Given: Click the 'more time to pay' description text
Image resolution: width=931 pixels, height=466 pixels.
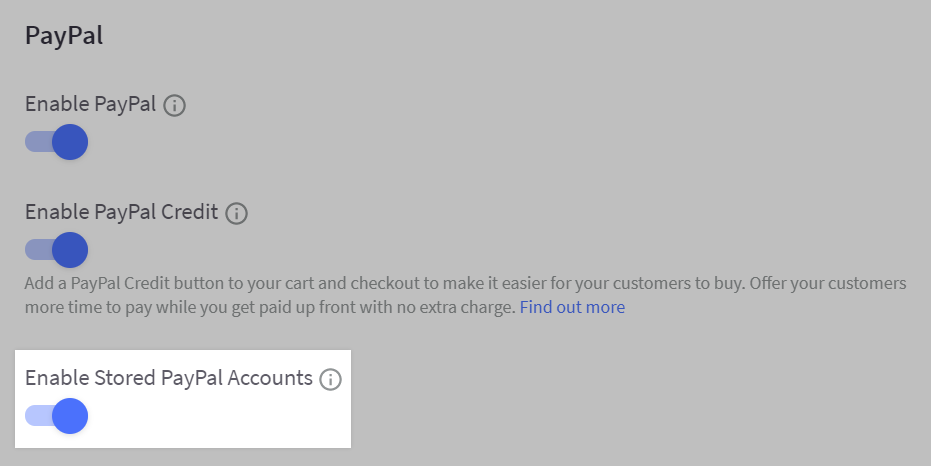Looking at the screenshot, I should click(270, 308).
